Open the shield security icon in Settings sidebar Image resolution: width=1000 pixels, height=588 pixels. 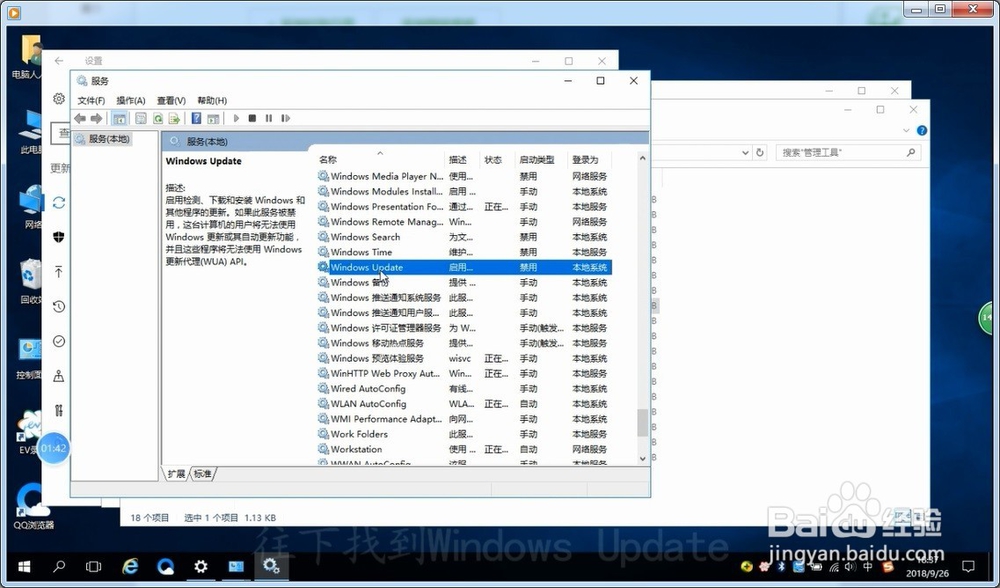tap(59, 237)
